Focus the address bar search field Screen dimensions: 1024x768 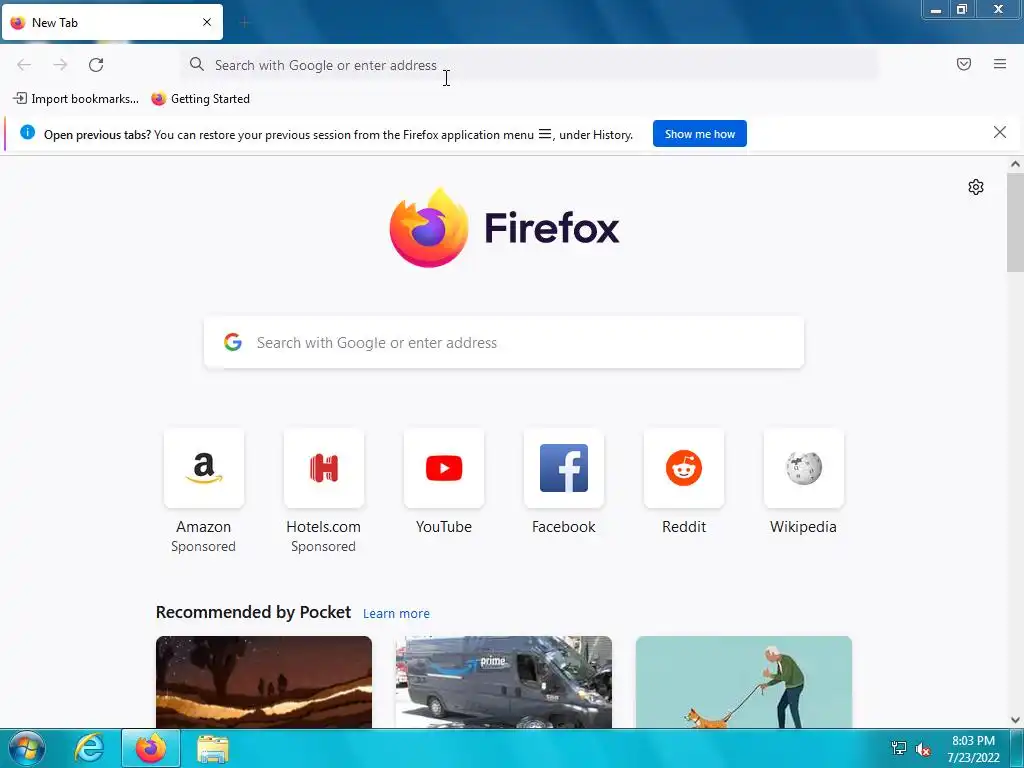tap(529, 65)
